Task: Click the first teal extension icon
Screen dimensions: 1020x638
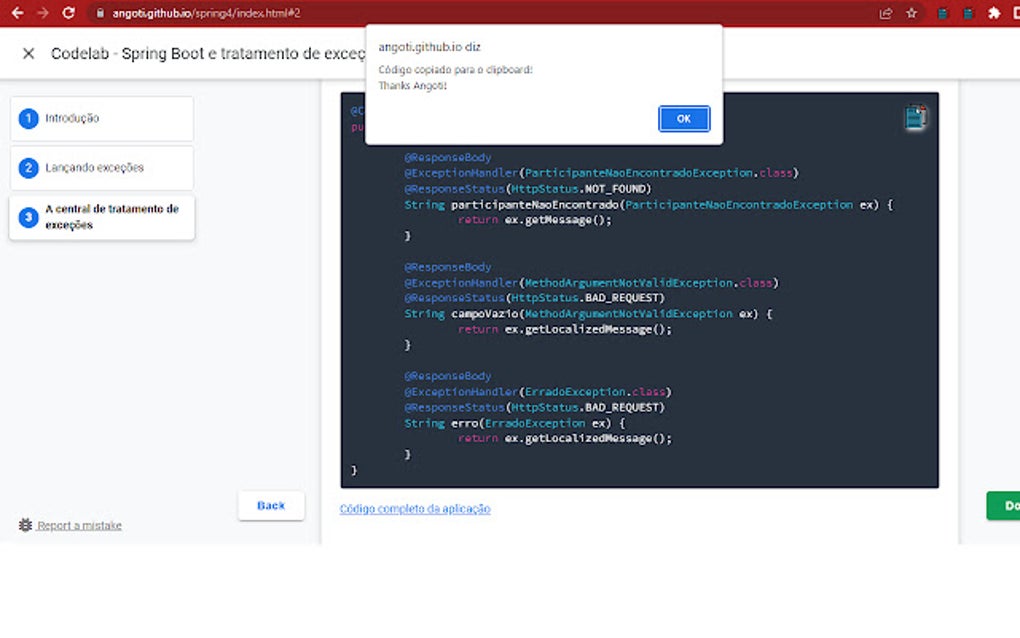Action: pos(942,13)
